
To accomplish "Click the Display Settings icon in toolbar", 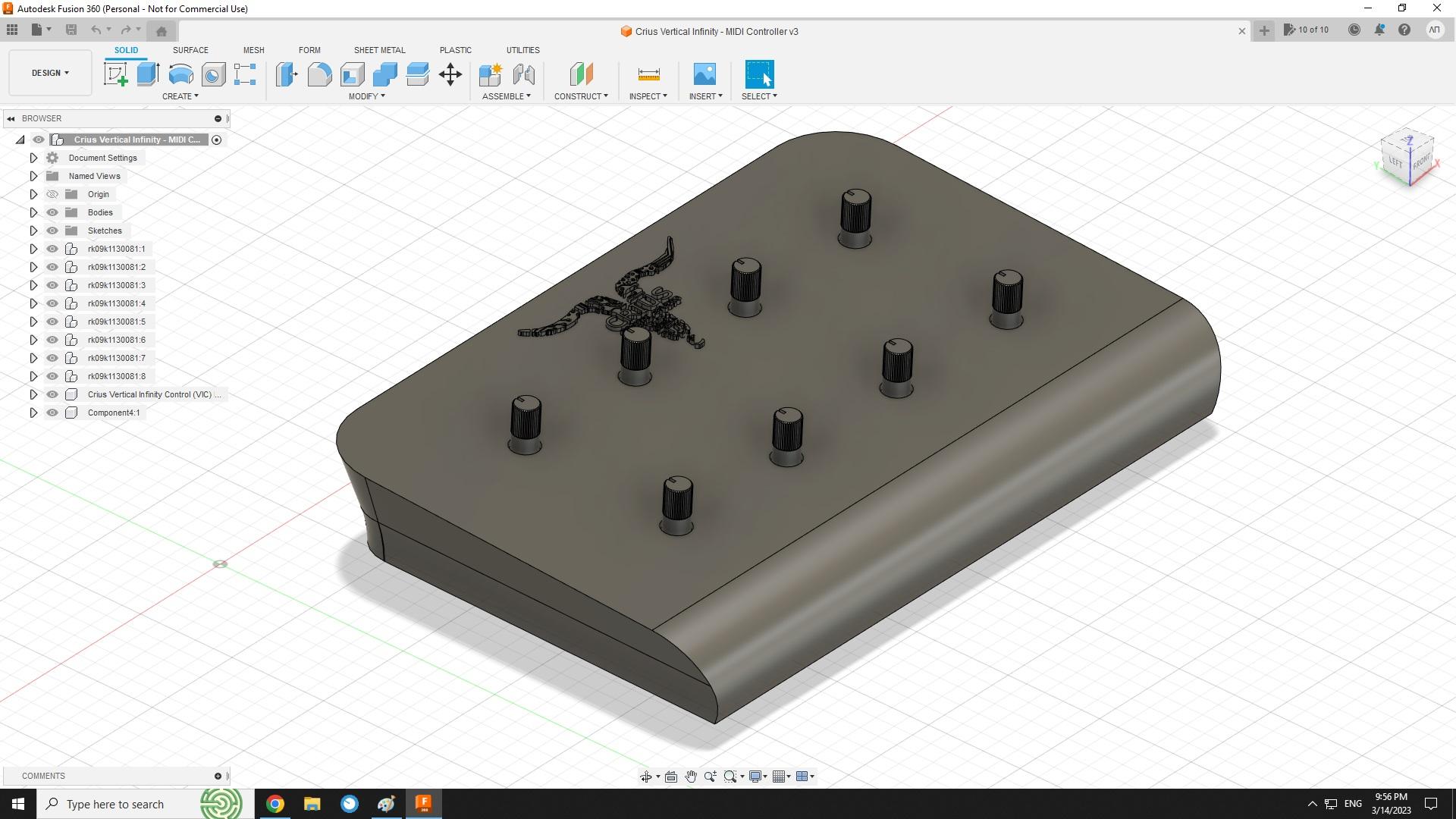I will click(x=757, y=776).
